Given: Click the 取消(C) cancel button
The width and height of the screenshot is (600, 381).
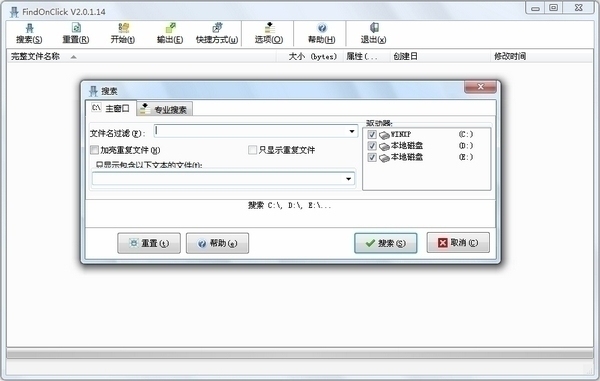Looking at the screenshot, I should (458, 243).
